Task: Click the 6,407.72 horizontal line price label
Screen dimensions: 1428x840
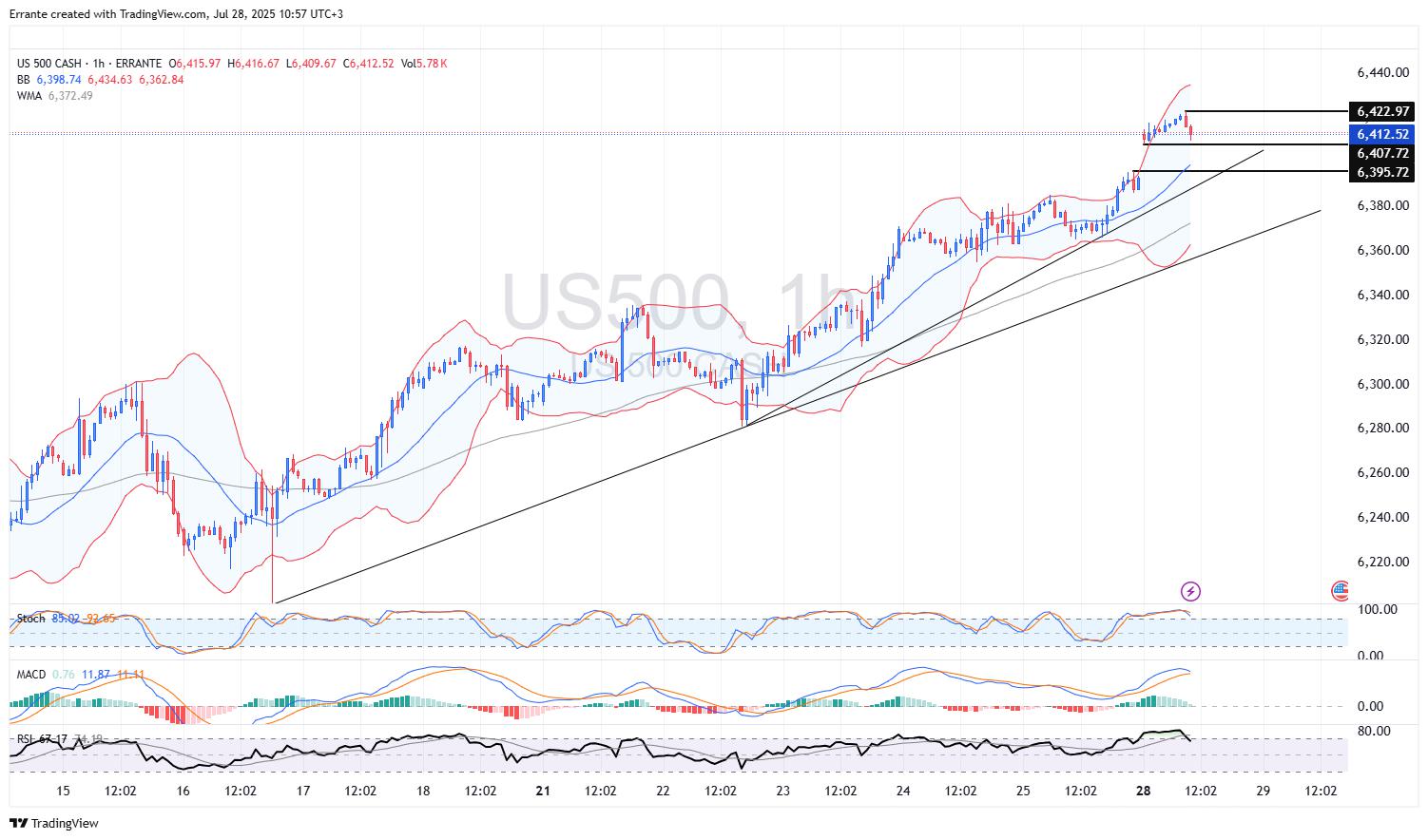Action: click(1381, 153)
